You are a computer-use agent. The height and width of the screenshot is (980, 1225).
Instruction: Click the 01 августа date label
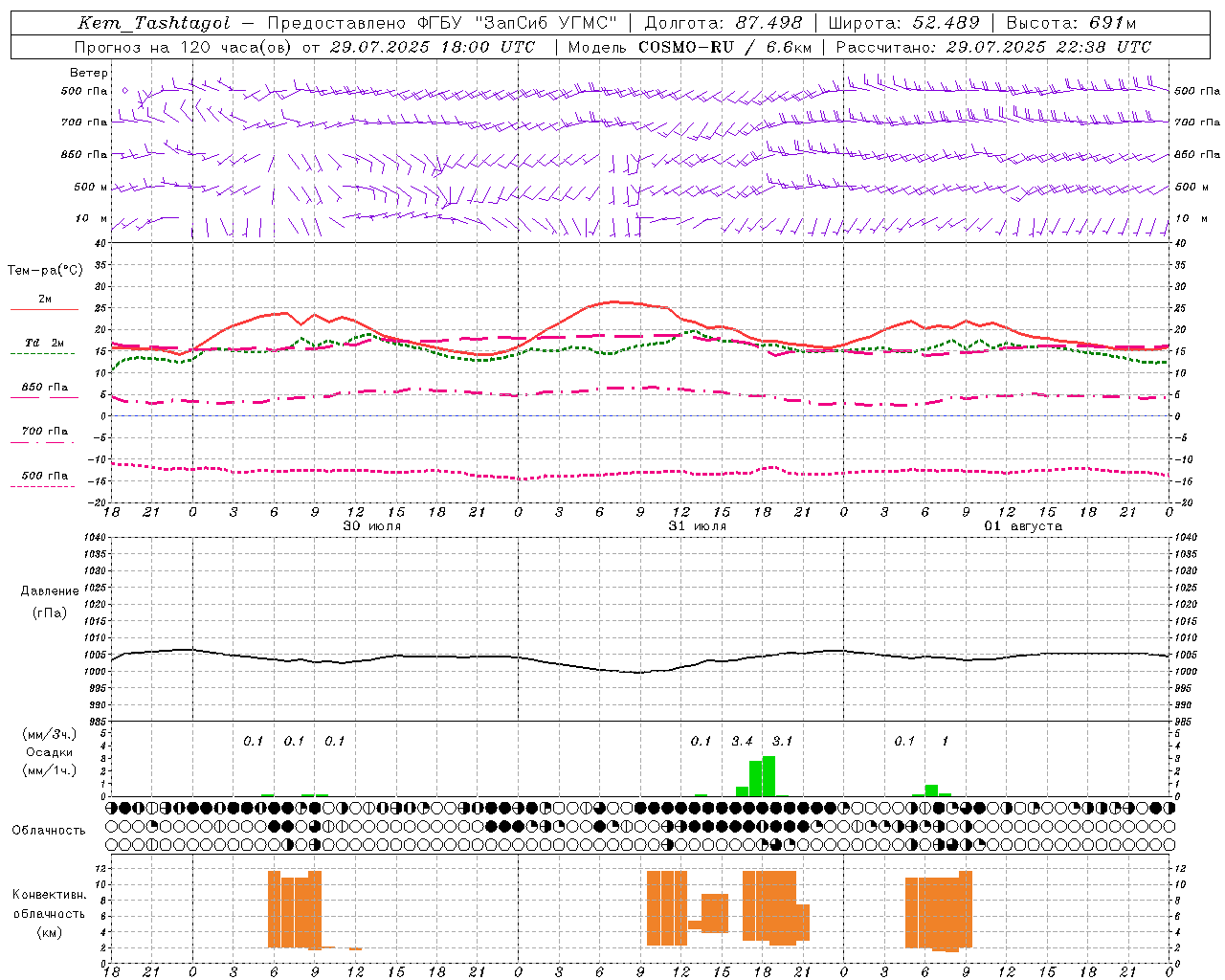click(x=1023, y=526)
